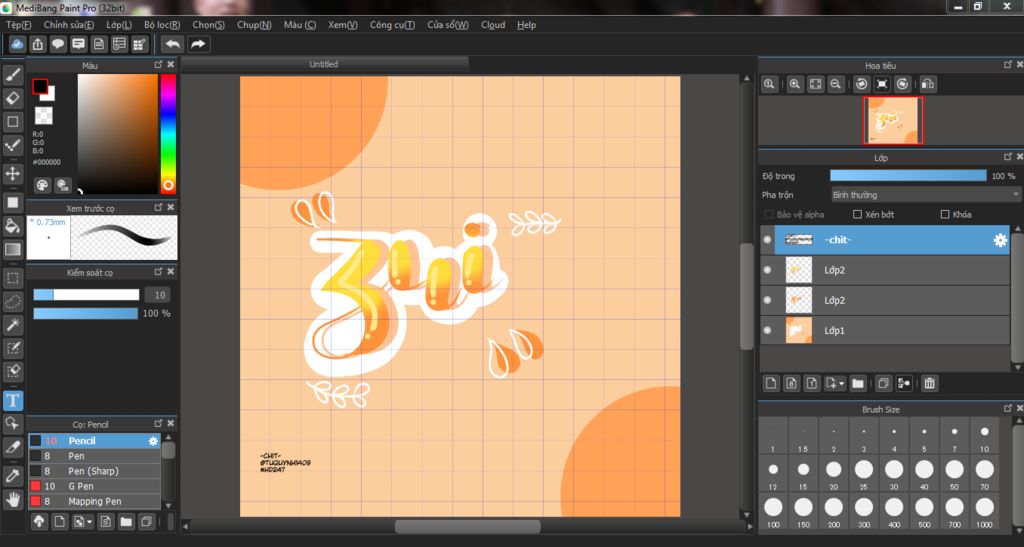Click the brush size value field showing 10

pos(158,295)
